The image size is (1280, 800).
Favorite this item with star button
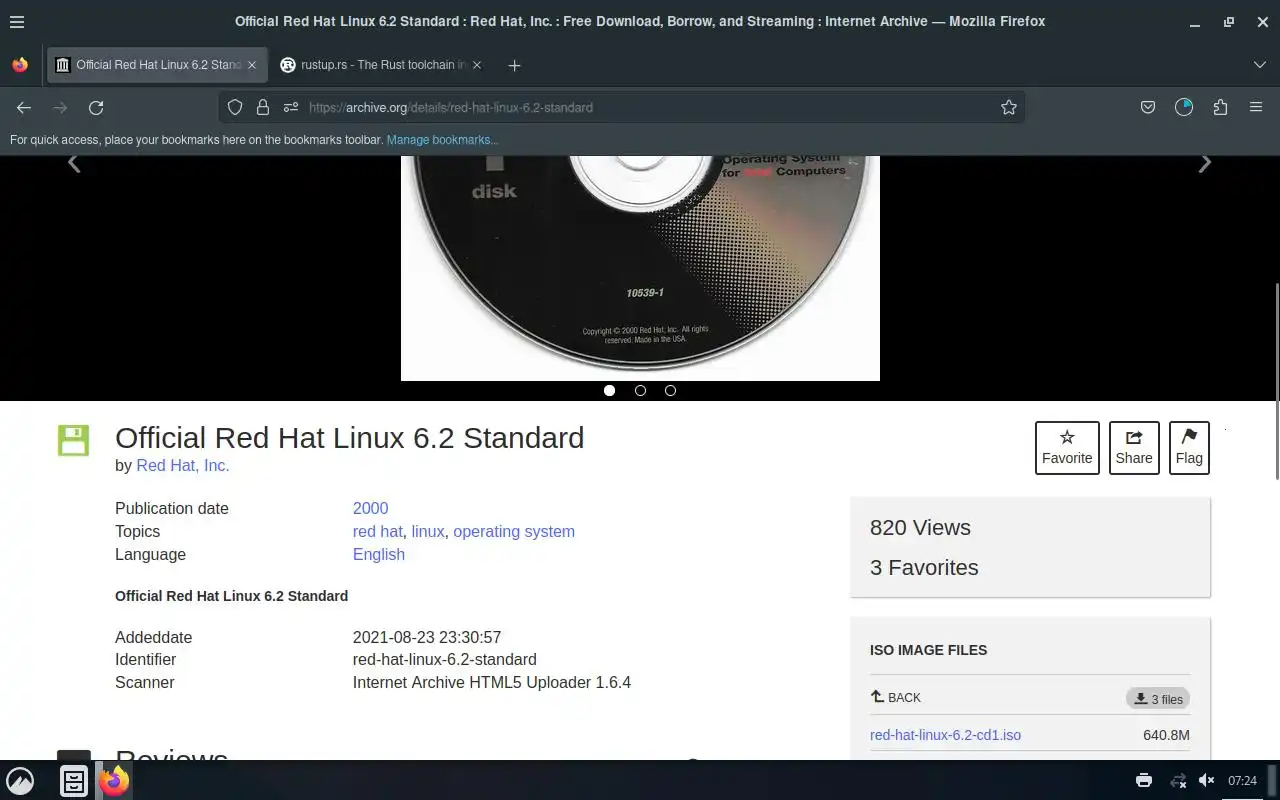(1067, 447)
